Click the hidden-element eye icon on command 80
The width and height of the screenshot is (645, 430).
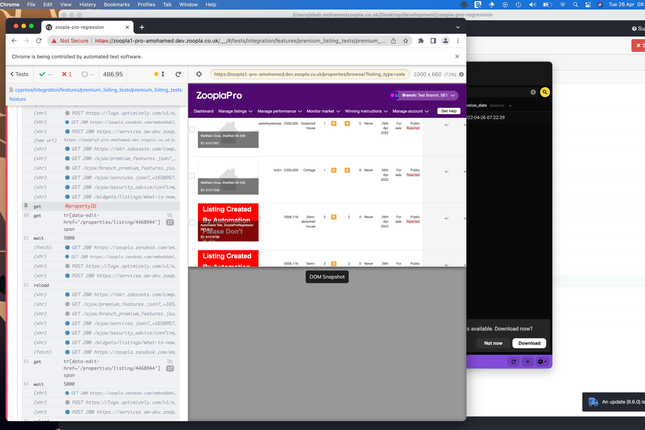tap(170, 215)
